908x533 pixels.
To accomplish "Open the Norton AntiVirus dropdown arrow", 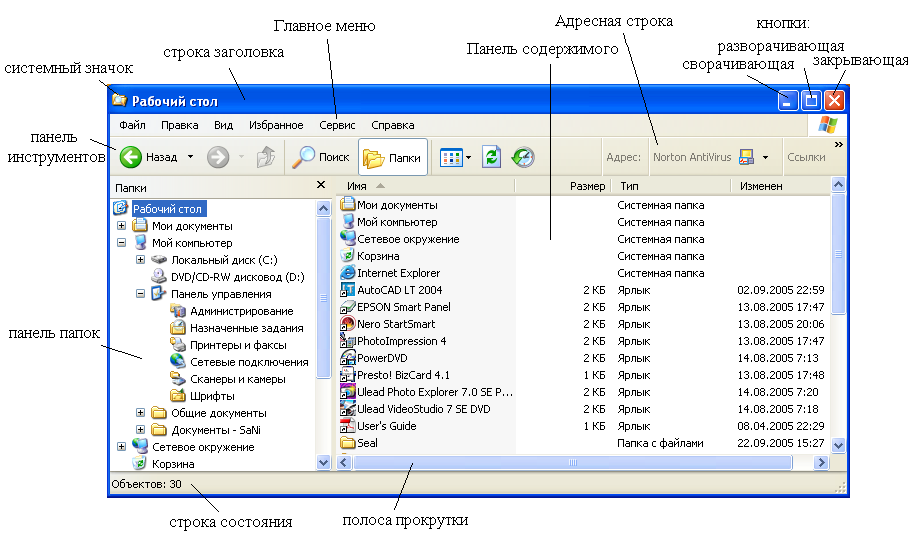I will pos(766,157).
